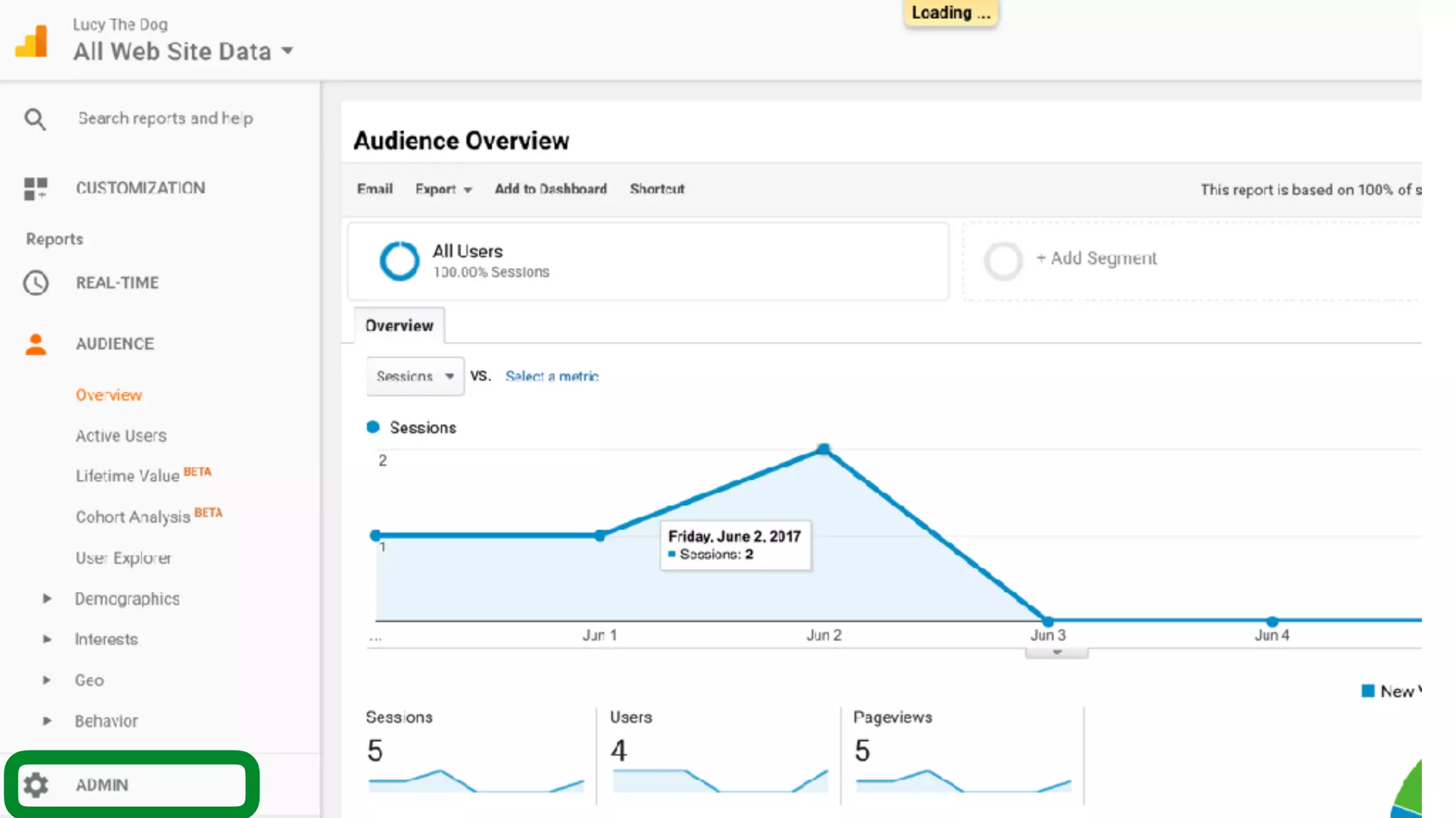The height and width of the screenshot is (818, 1456).
Task: Expand the Interests section
Action: click(x=47, y=639)
